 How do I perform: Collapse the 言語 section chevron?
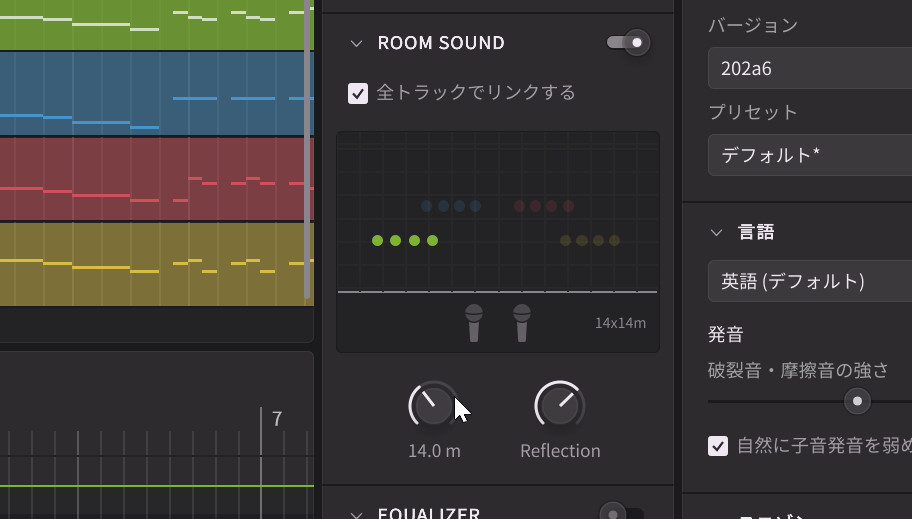(716, 232)
